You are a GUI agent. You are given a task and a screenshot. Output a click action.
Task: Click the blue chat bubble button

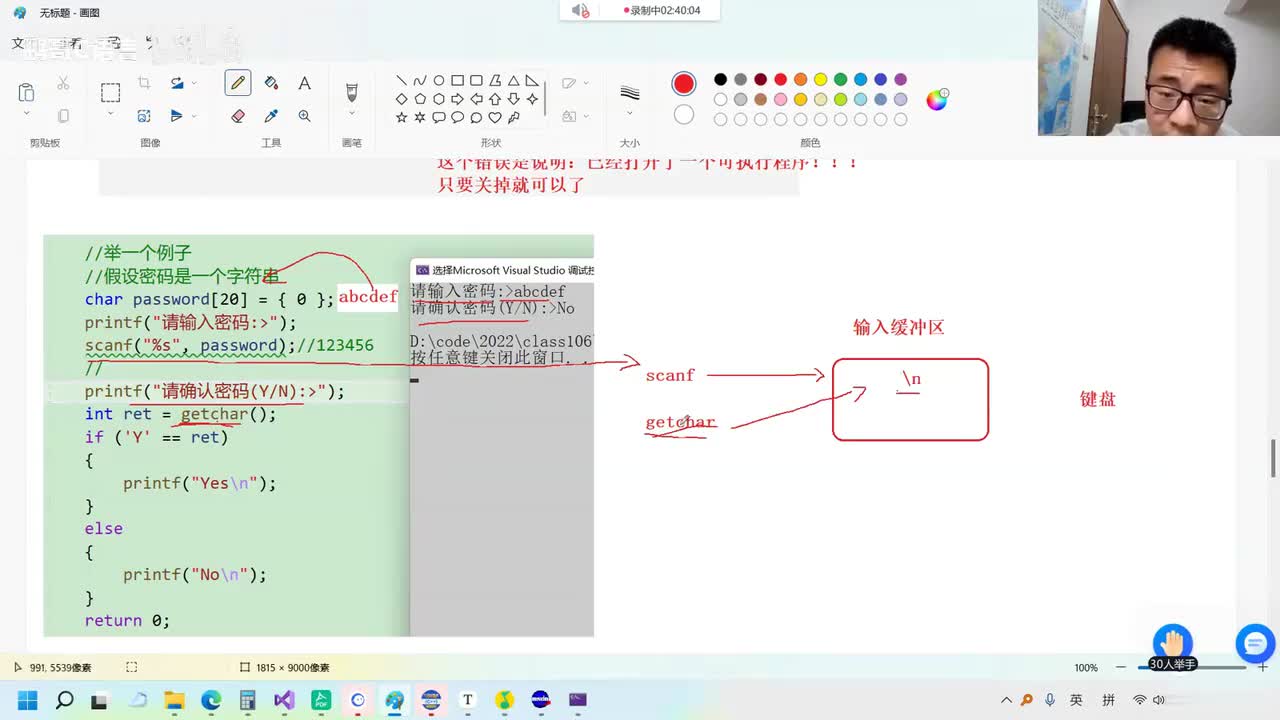[1255, 644]
